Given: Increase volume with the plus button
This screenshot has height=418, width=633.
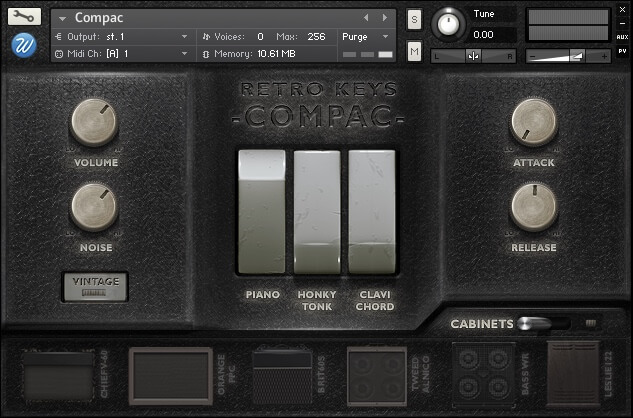Looking at the screenshot, I should [x=604, y=56].
